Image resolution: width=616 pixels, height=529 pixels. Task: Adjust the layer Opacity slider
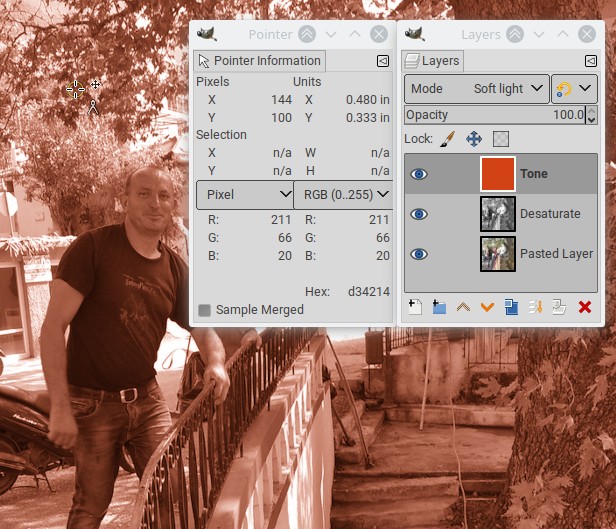pos(495,115)
